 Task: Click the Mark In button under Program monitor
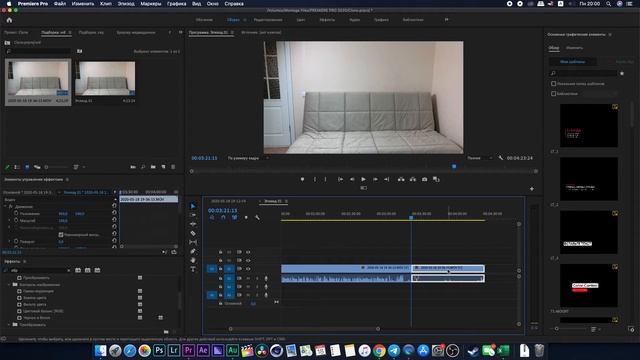pos(315,179)
